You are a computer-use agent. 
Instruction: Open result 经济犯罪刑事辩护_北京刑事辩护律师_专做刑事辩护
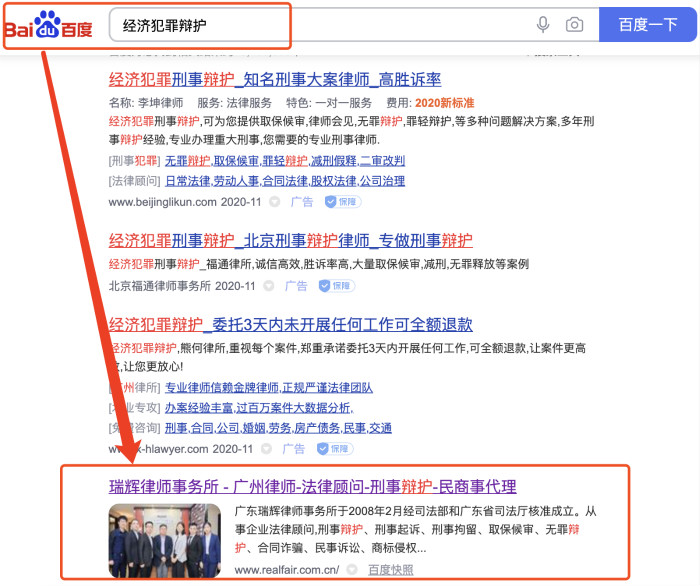point(291,241)
